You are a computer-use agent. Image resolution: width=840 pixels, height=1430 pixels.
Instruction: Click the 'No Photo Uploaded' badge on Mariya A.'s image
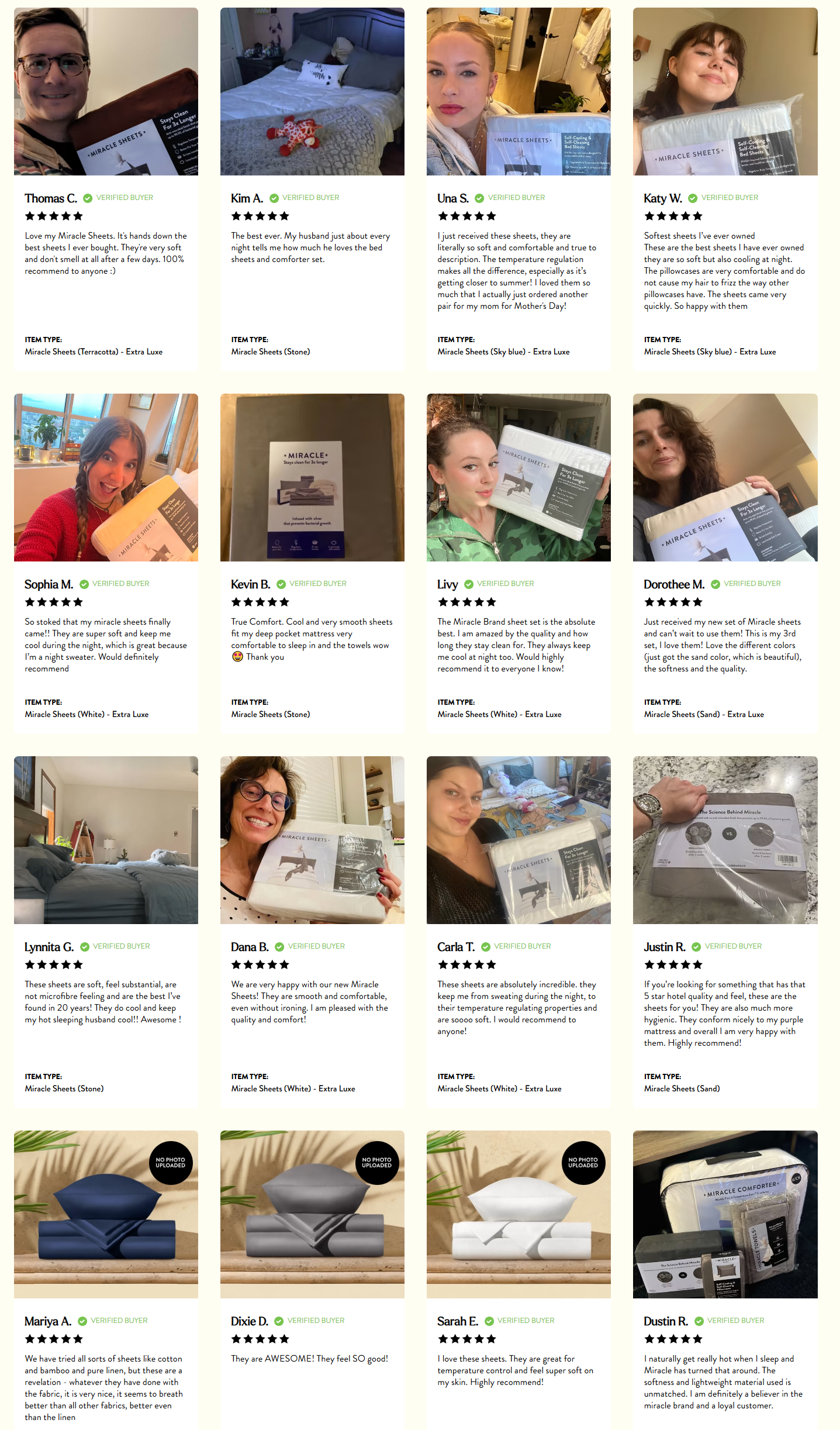(x=171, y=1163)
